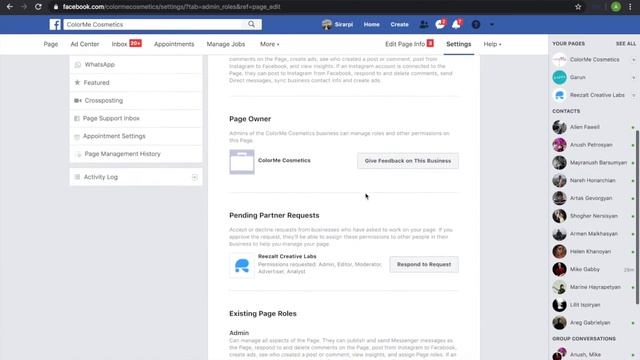Open Reezalt Creative Labs in Your Pages
The image size is (640, 360).
click(594, 95)
